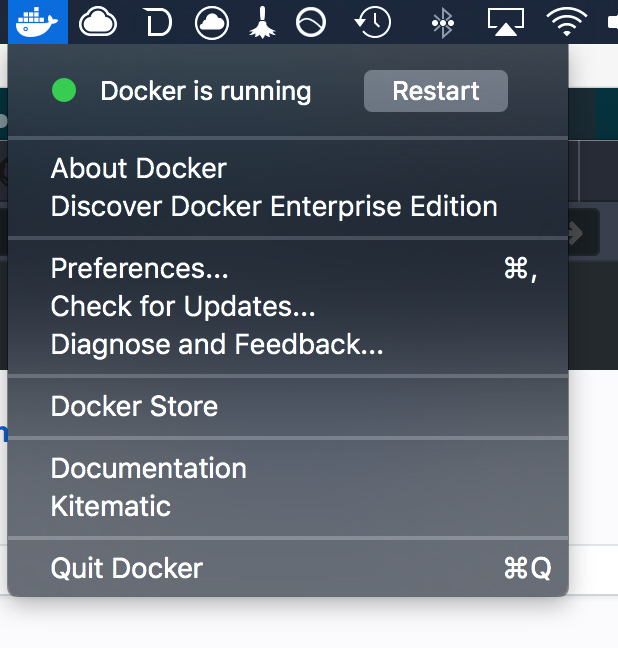
Task: Choose Check for Updates...
Action: pyautogui.click(x=288, y=306)
